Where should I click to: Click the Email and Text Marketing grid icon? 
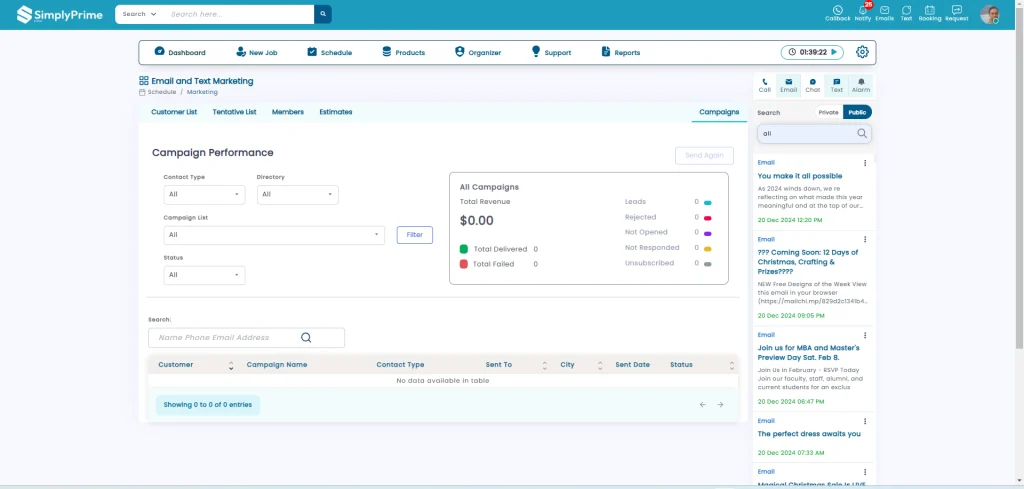coord(144,81)
